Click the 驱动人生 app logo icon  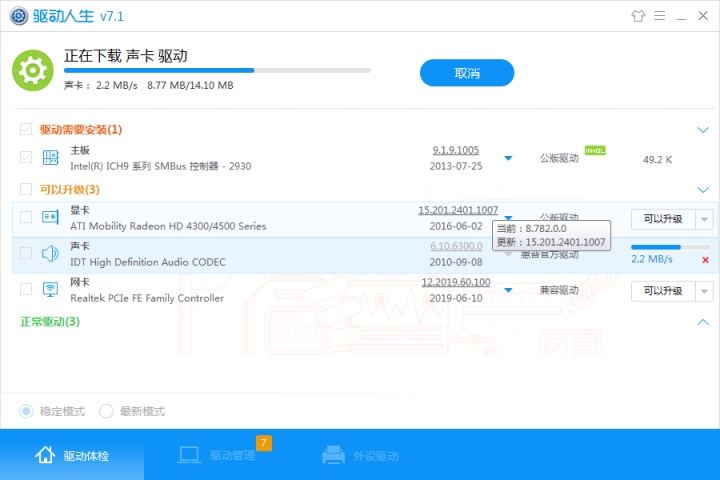19,16
